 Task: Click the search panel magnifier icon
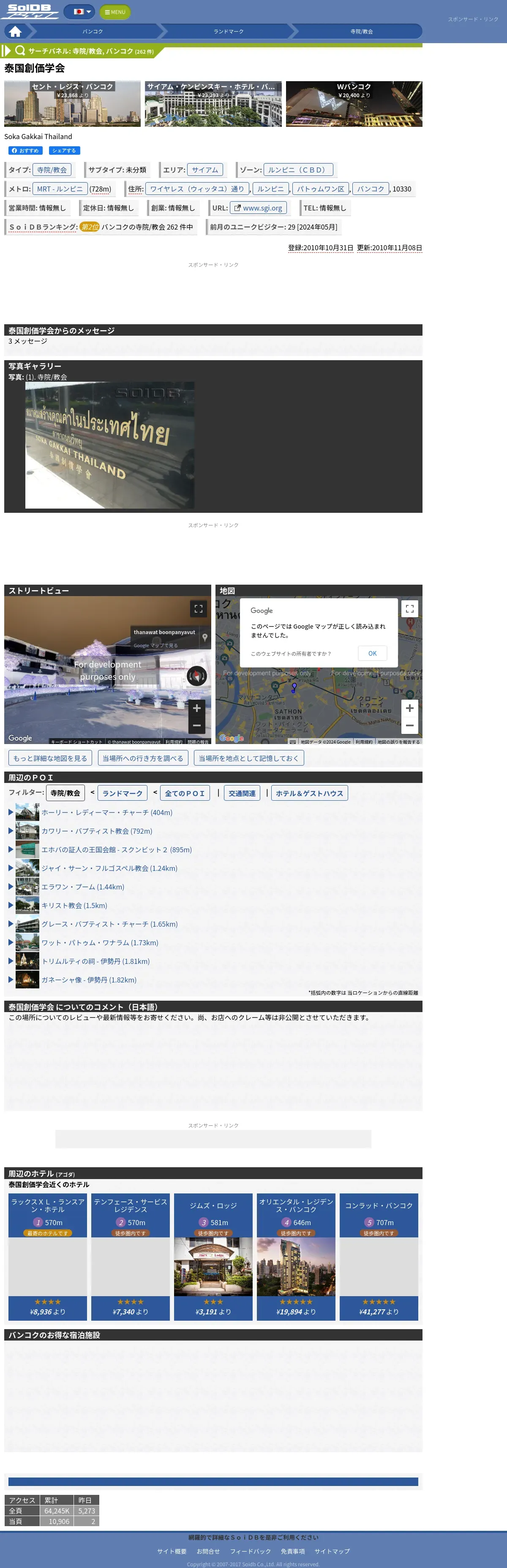(20, 51)
